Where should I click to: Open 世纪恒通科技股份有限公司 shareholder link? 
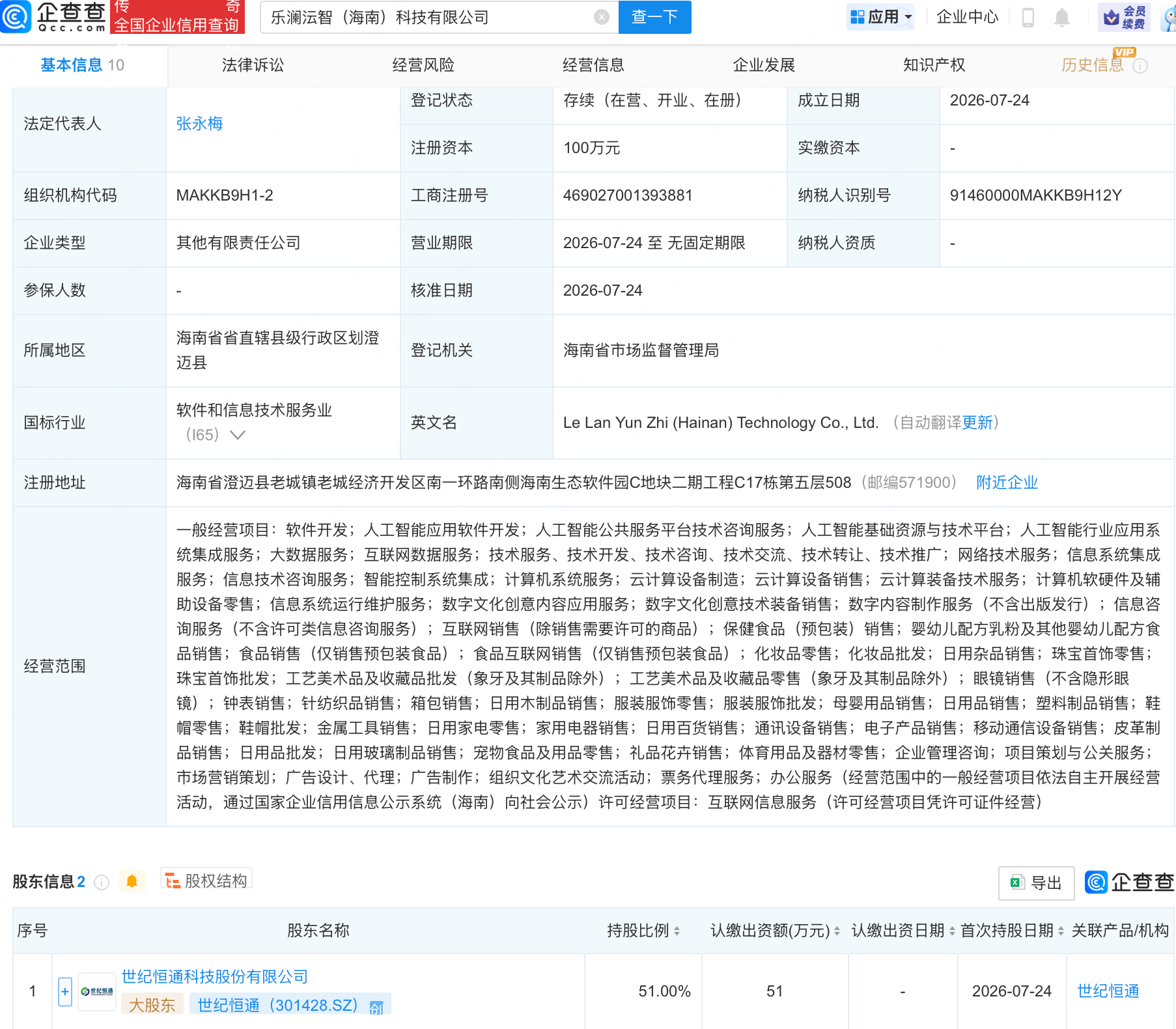[214, 977]
